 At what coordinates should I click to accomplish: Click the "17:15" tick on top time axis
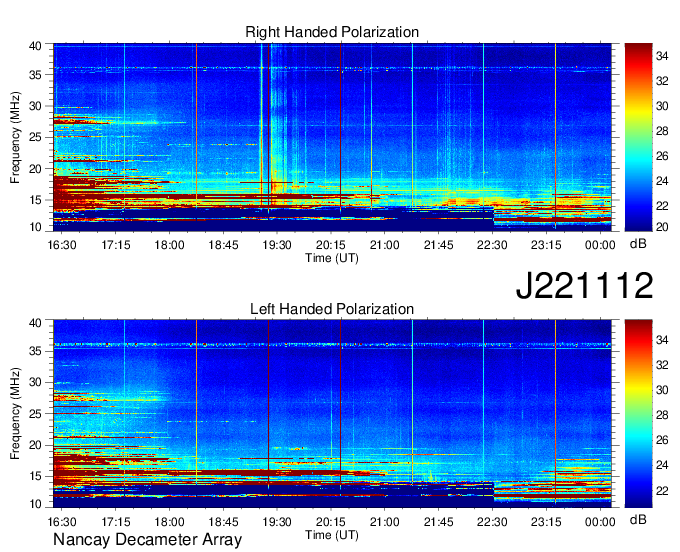point(116,245)
